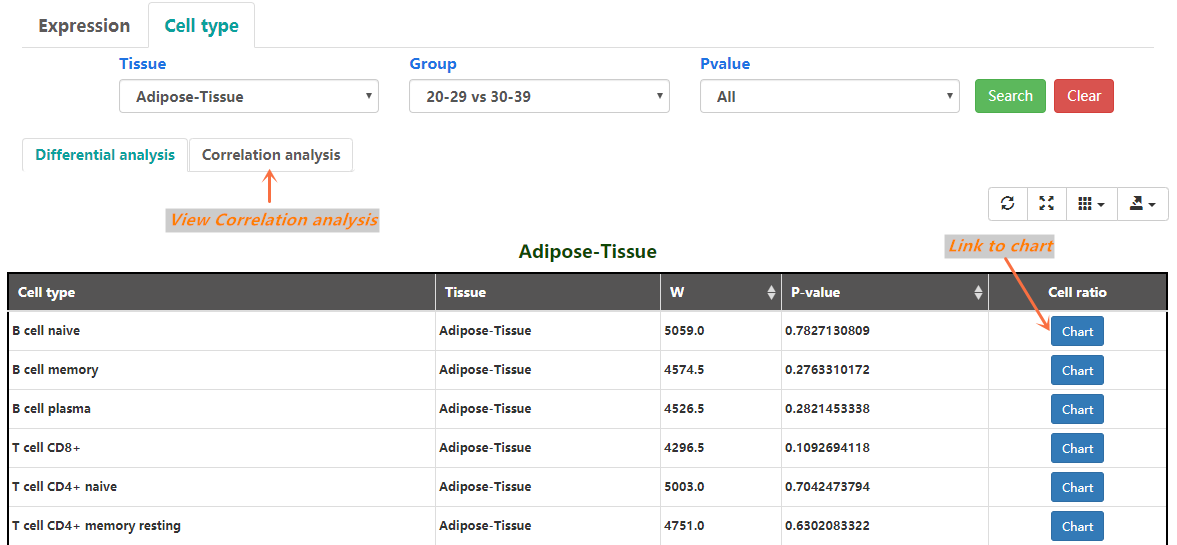Image resolution: width=1177 pixels, height=545 pixels.
Task: Click the table refresh icon
Action: [x=1007, y=204]
